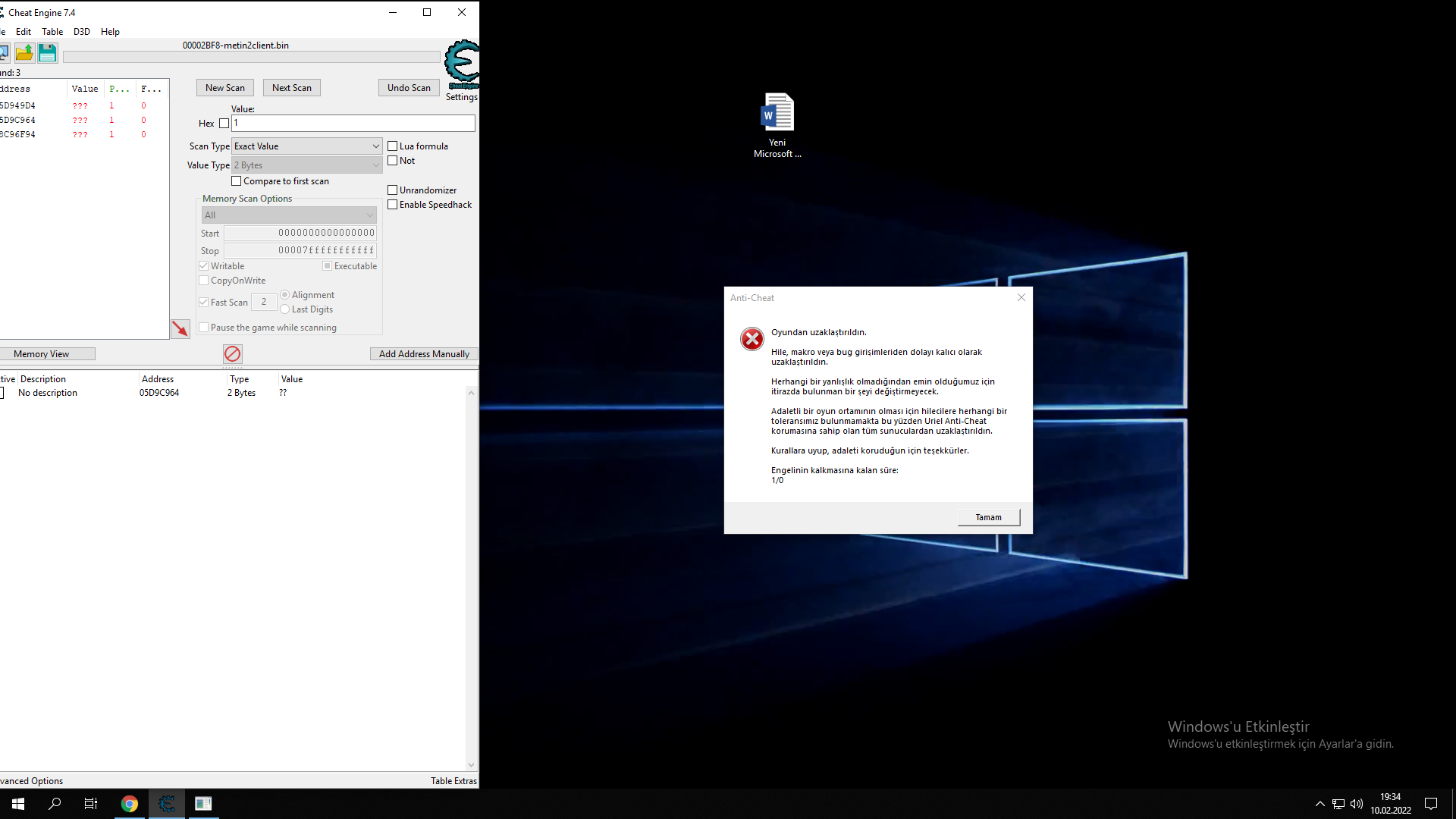This screenshot has height=819, width=1456.
Task: Open the taskbar clock and date
Action: coord(1390,804)
